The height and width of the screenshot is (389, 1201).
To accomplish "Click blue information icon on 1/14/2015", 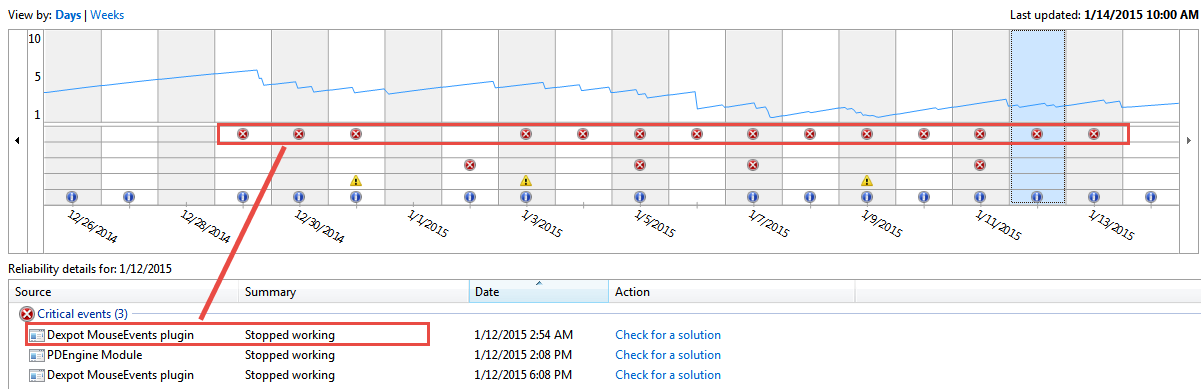I will (1151, 197).
